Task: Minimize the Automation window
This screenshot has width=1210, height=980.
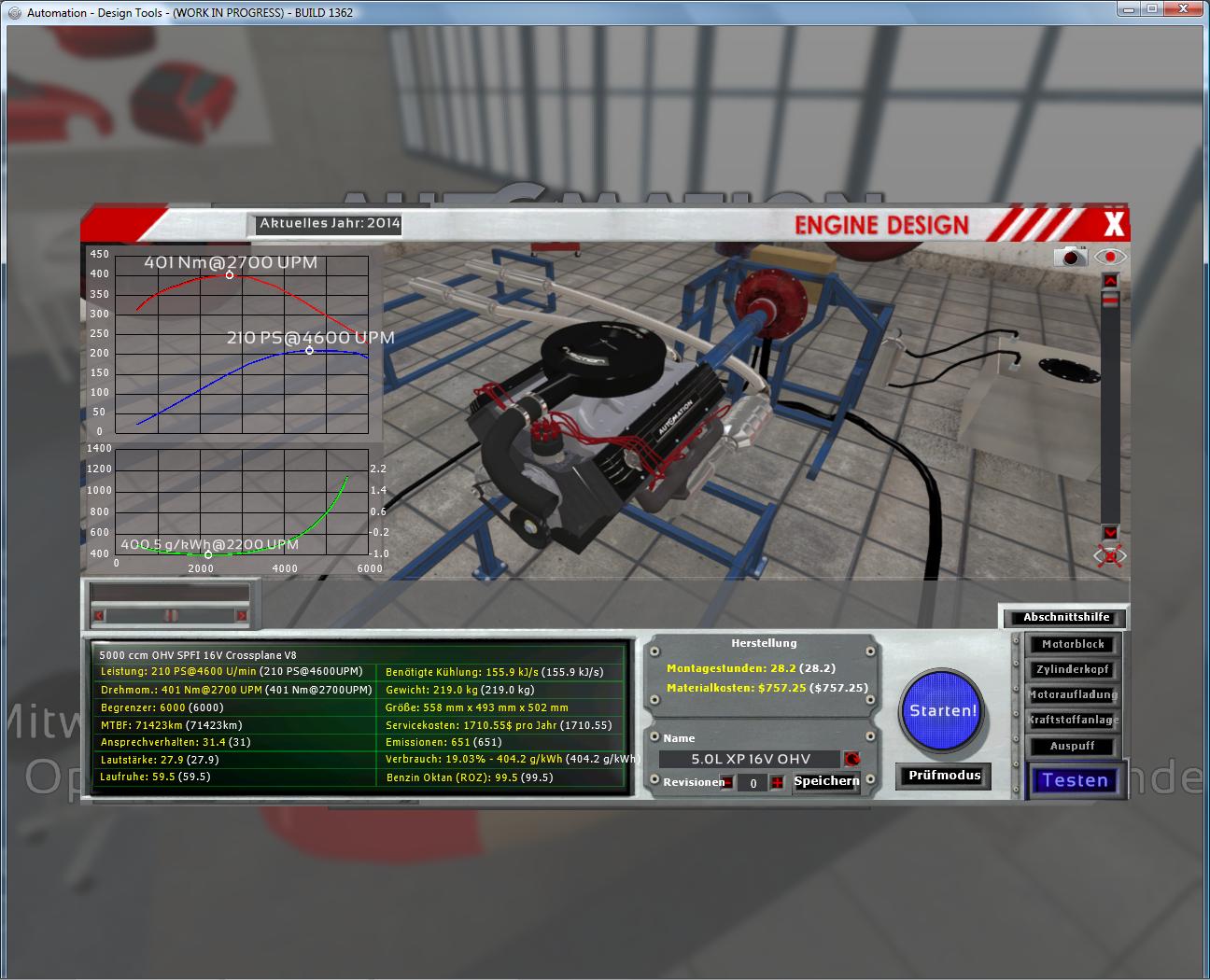Action: 1128,9
